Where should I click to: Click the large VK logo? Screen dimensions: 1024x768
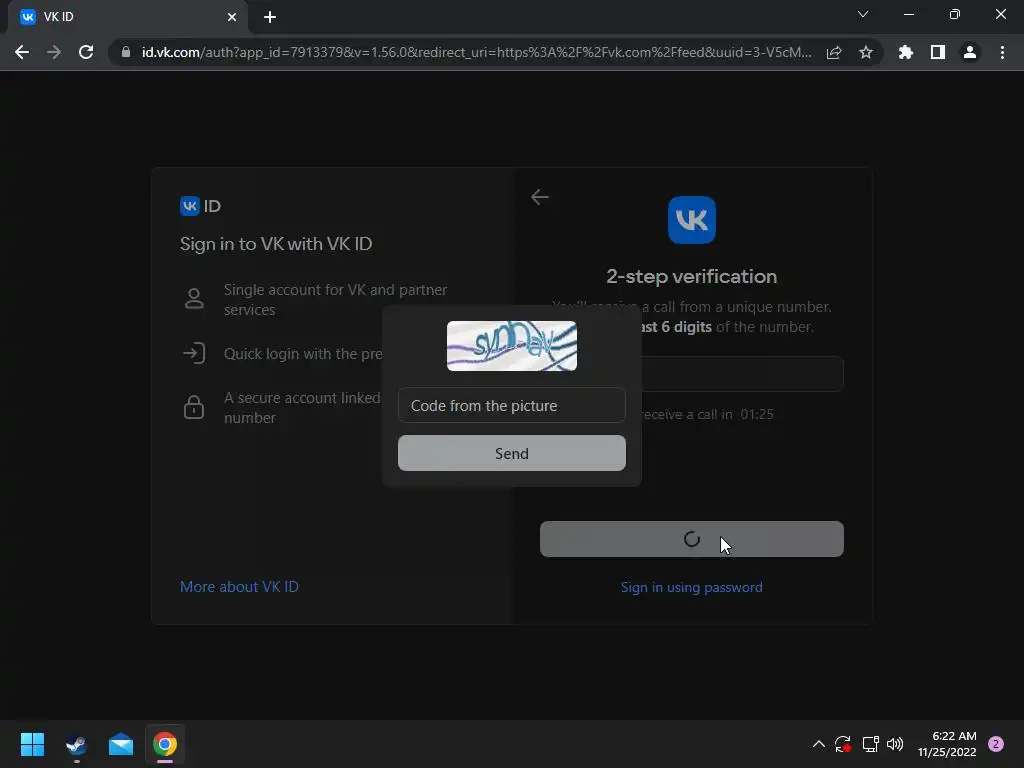(x=692, y=220)
